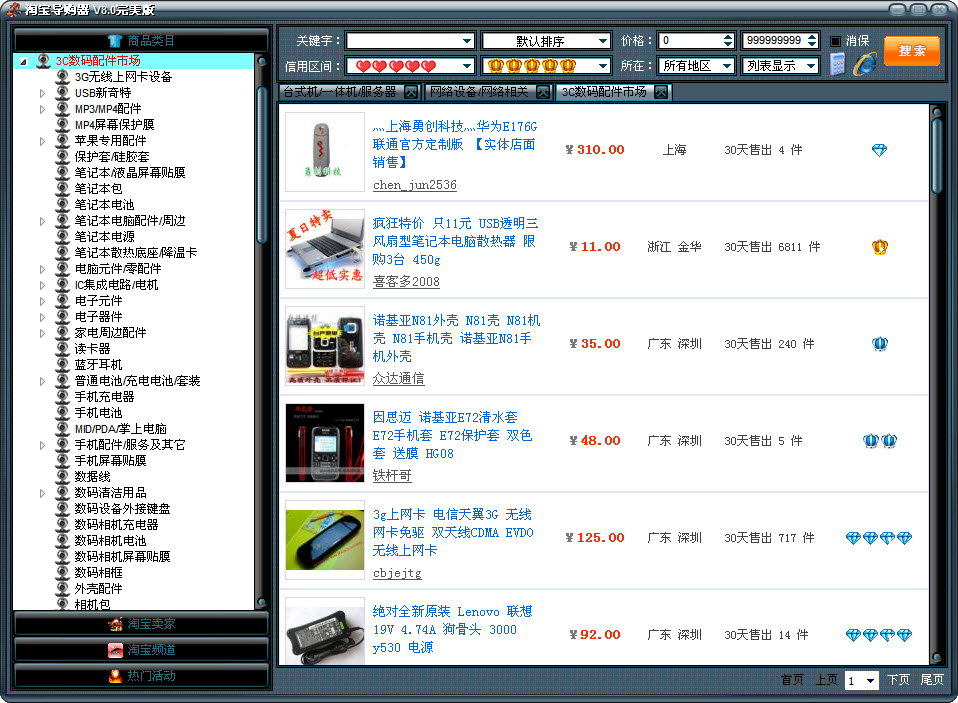Go to 尾页 last page
Screen dimensions: 958x703
[932, 680]
